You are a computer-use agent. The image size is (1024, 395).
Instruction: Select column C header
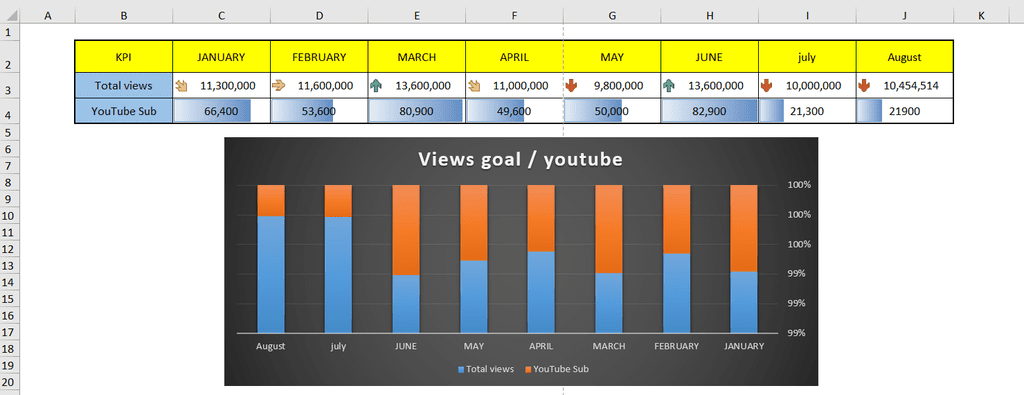[222, 16]
